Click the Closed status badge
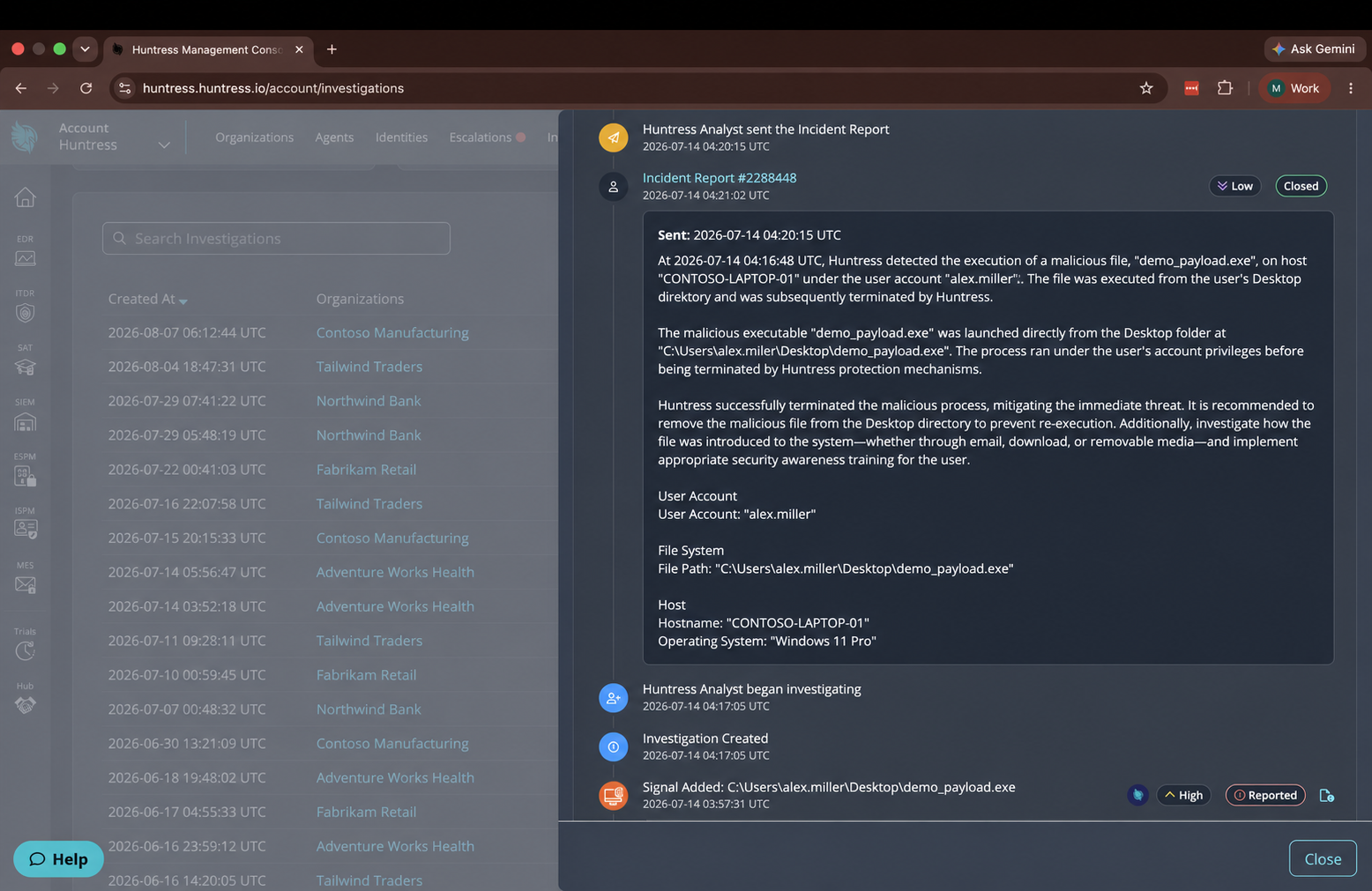The height and width of the screenshot is (891, 1372). 1301,186
